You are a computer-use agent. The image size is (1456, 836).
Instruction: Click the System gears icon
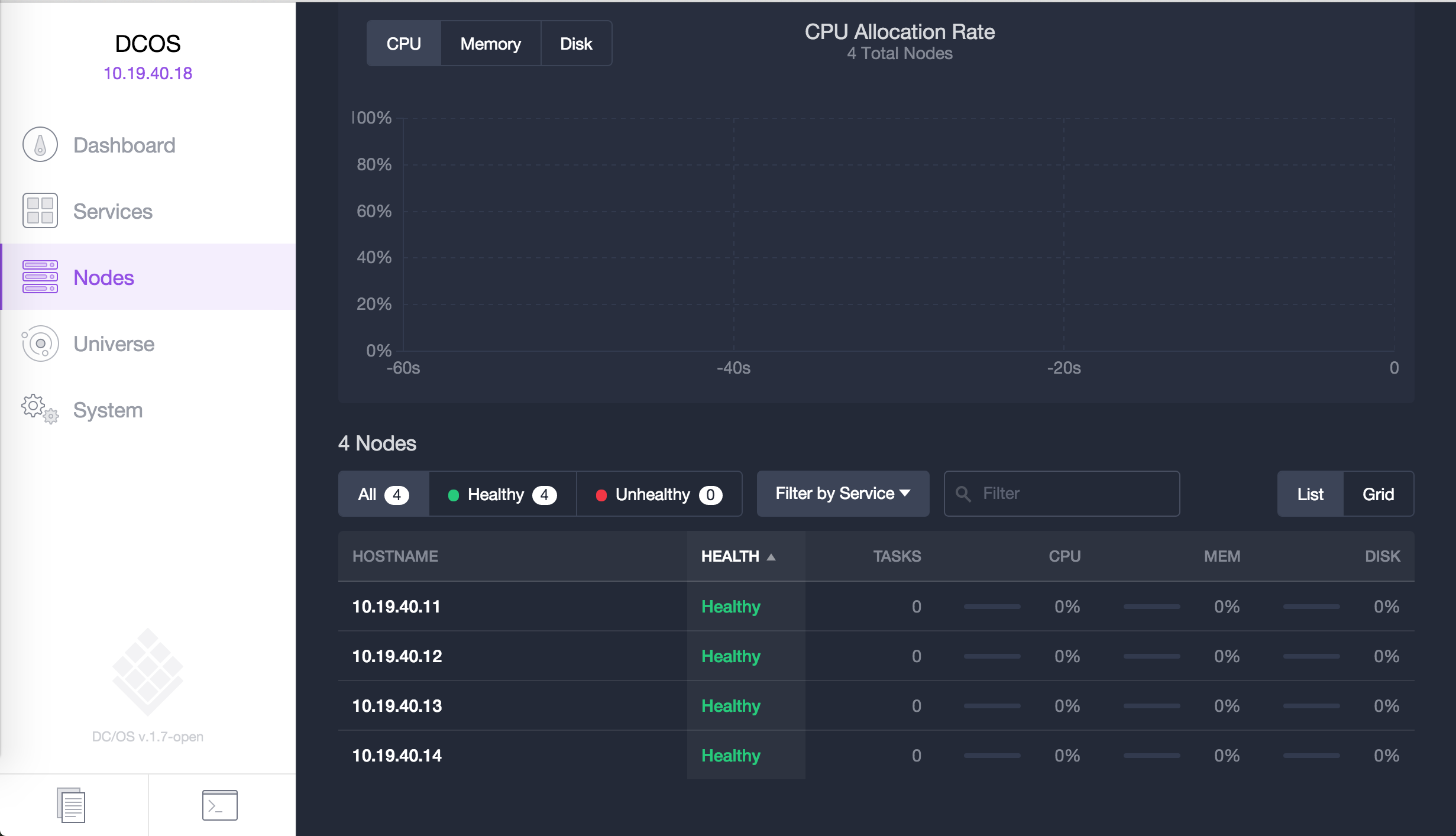(40, 409)
